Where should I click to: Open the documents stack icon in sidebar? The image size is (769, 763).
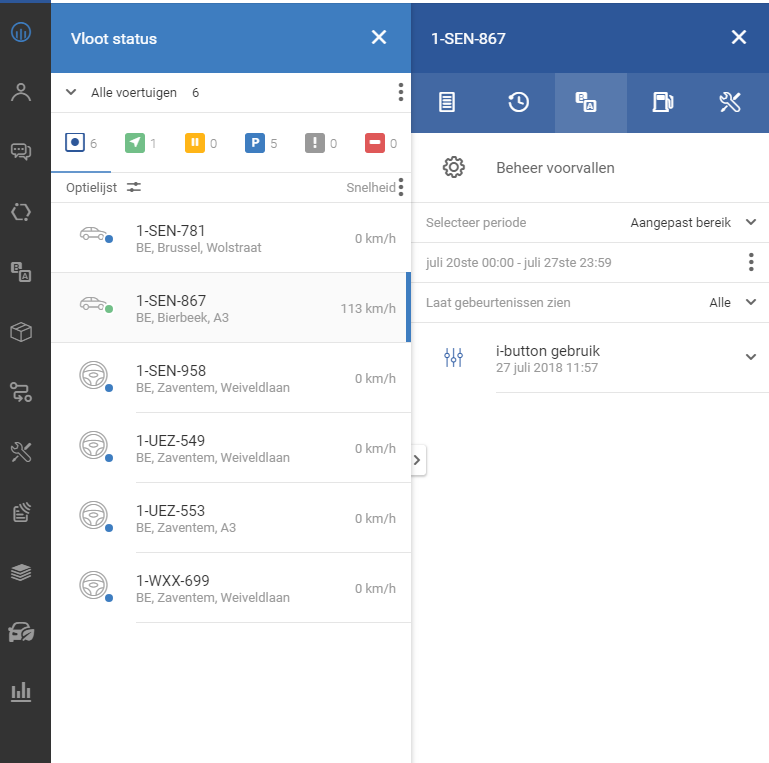click(21, 512)
